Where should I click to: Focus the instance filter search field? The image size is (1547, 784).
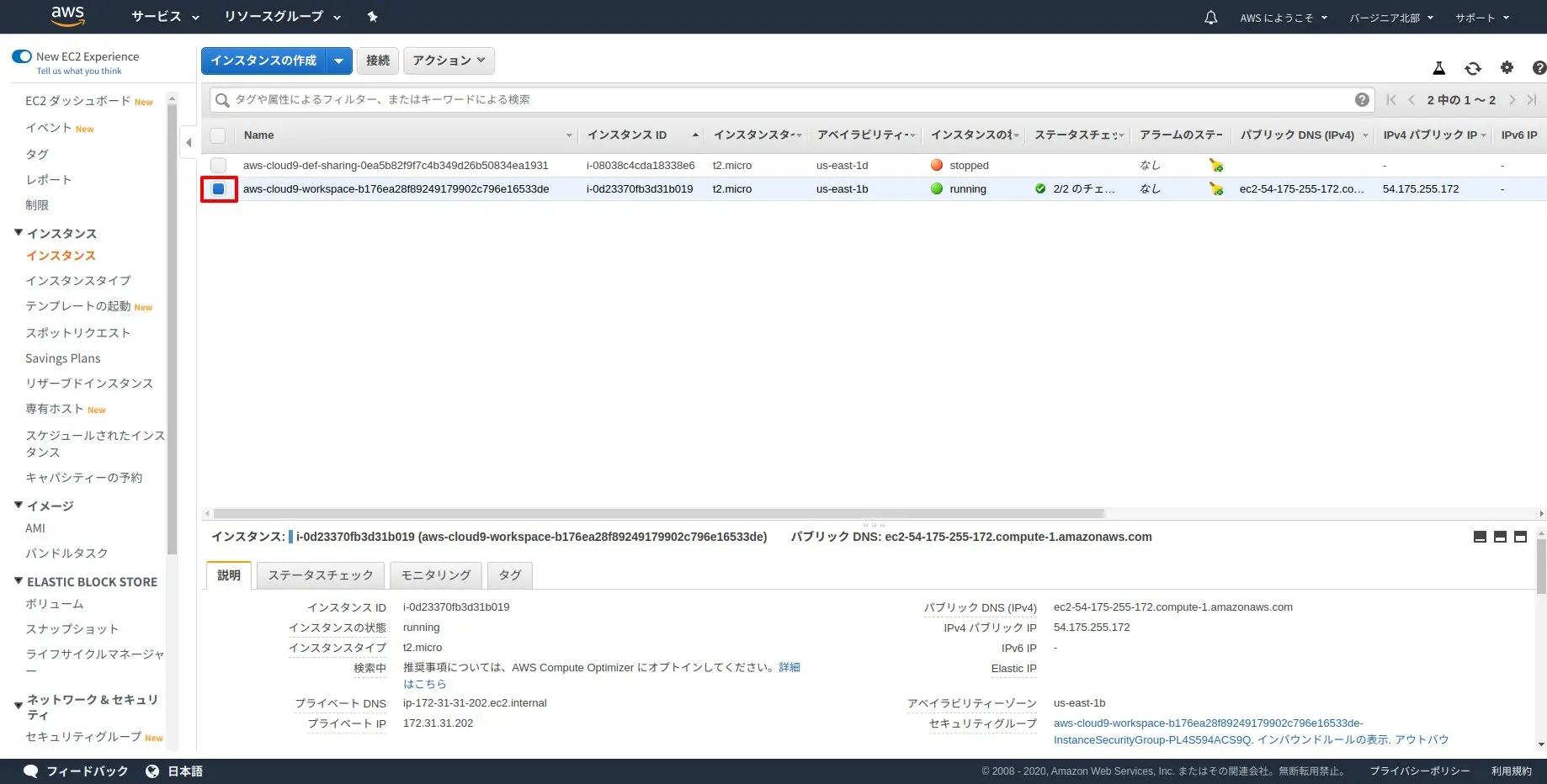click(x=792, y=99)
